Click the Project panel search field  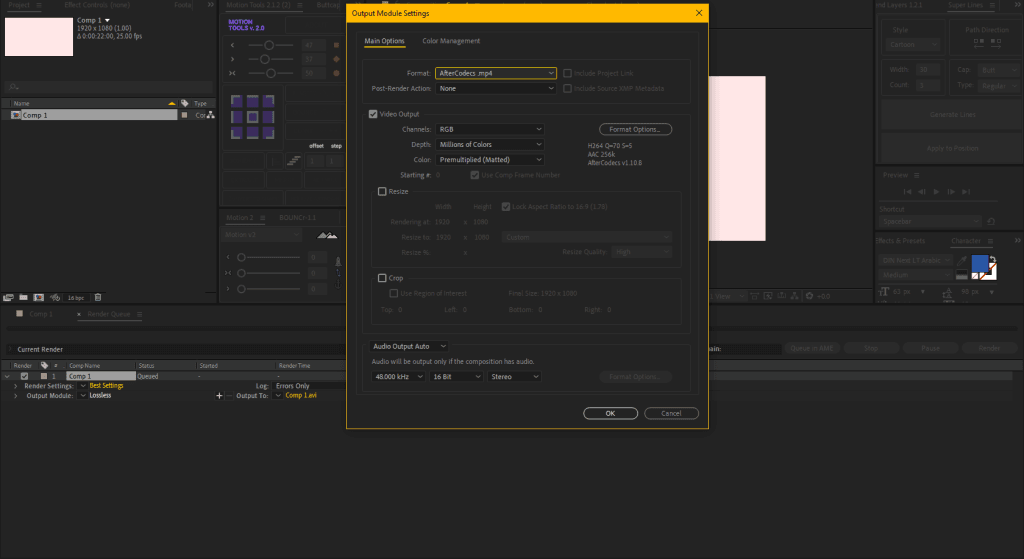pyautogui.click(x=108, y=86)
